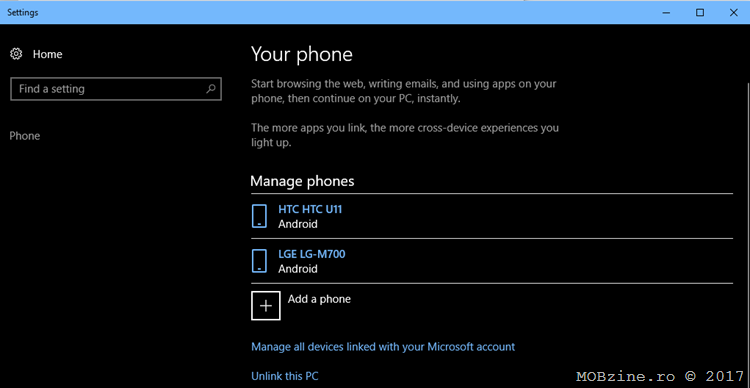This screenshot has height=388, width=750.
Task: Click the Unlink this PC link
Action: point(285,376)
